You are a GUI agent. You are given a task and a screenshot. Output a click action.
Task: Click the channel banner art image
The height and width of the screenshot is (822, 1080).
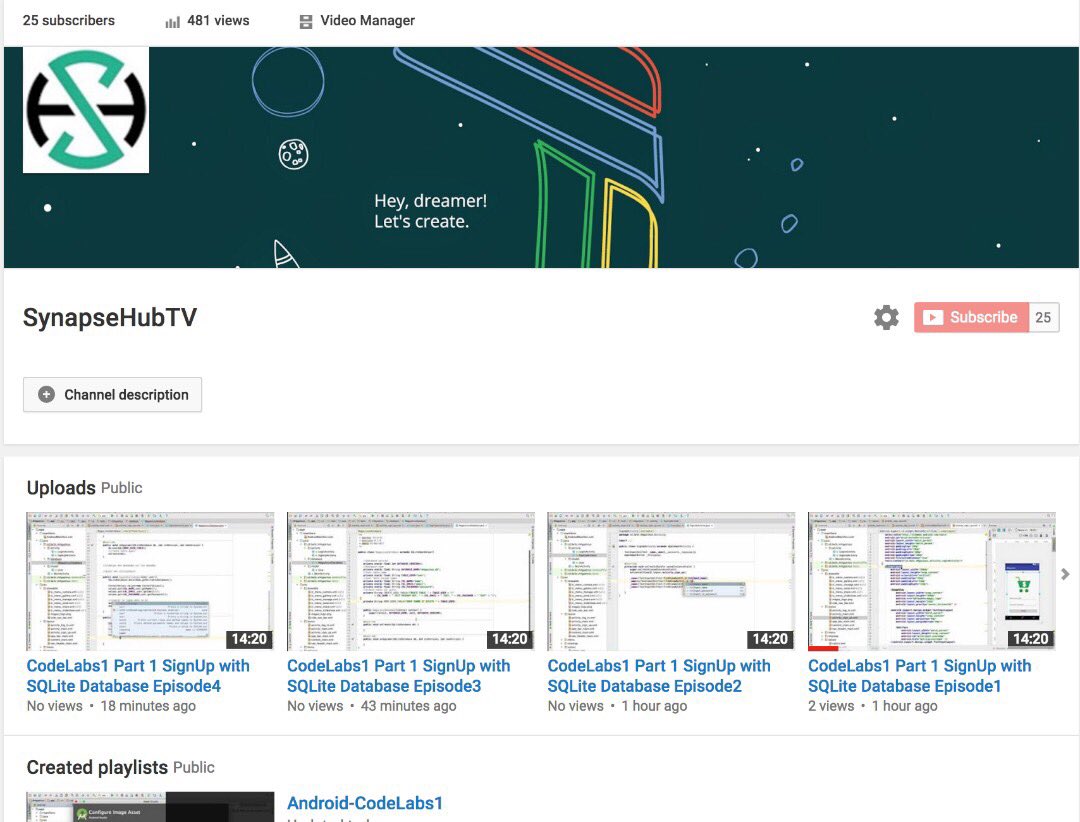tap(541, 158)
